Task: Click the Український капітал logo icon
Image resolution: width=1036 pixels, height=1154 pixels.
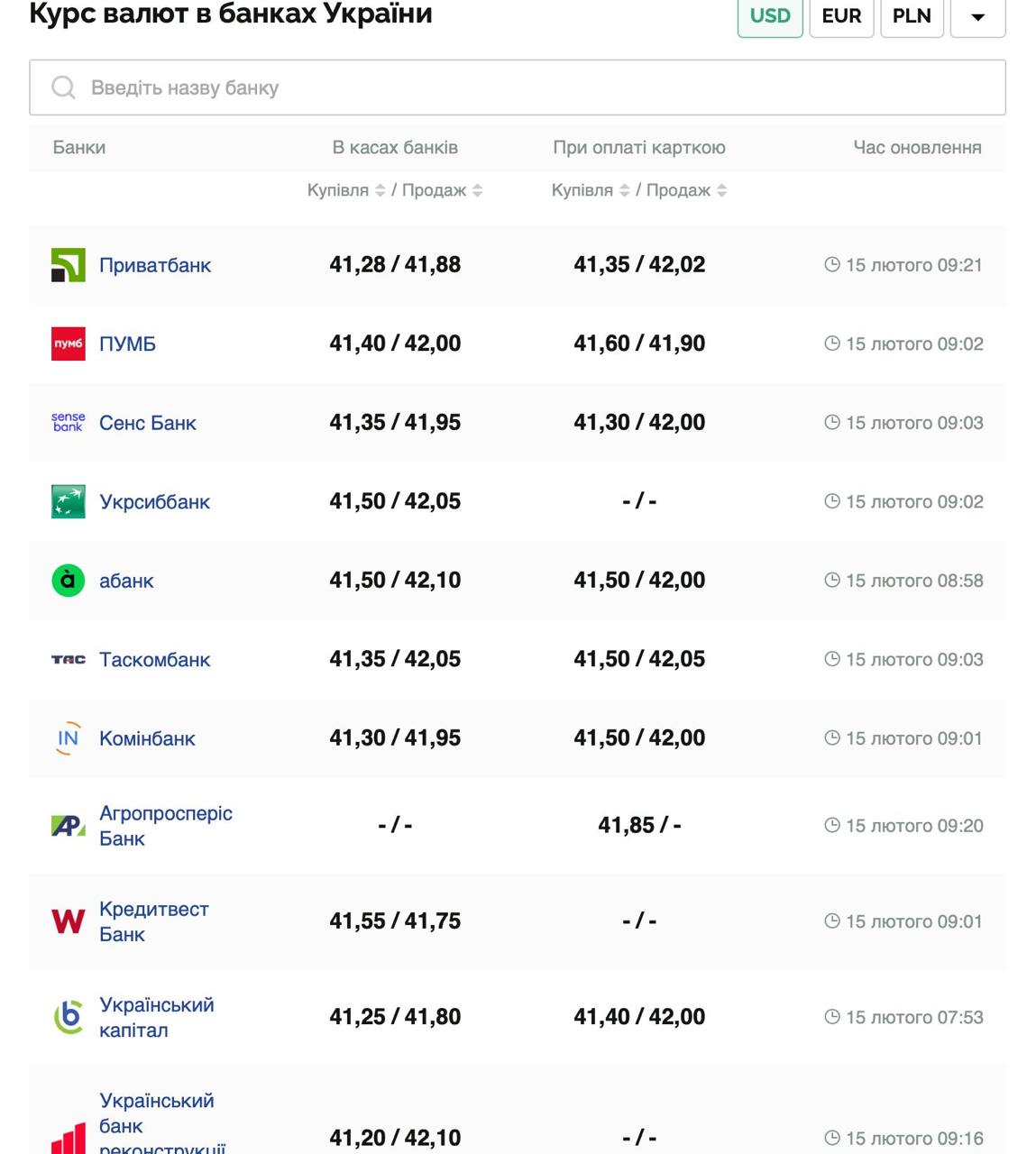Action: tap(68, 1017)
